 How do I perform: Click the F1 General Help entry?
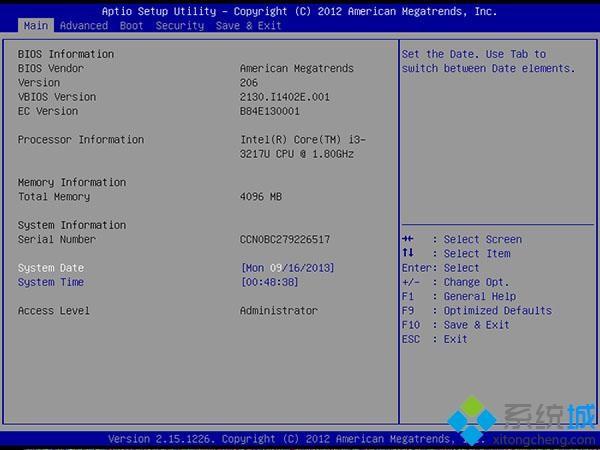click(459, 297)
